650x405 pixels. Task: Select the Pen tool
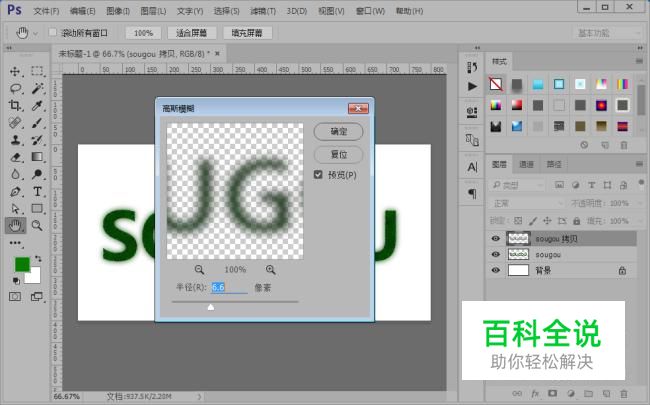[15, 192]
